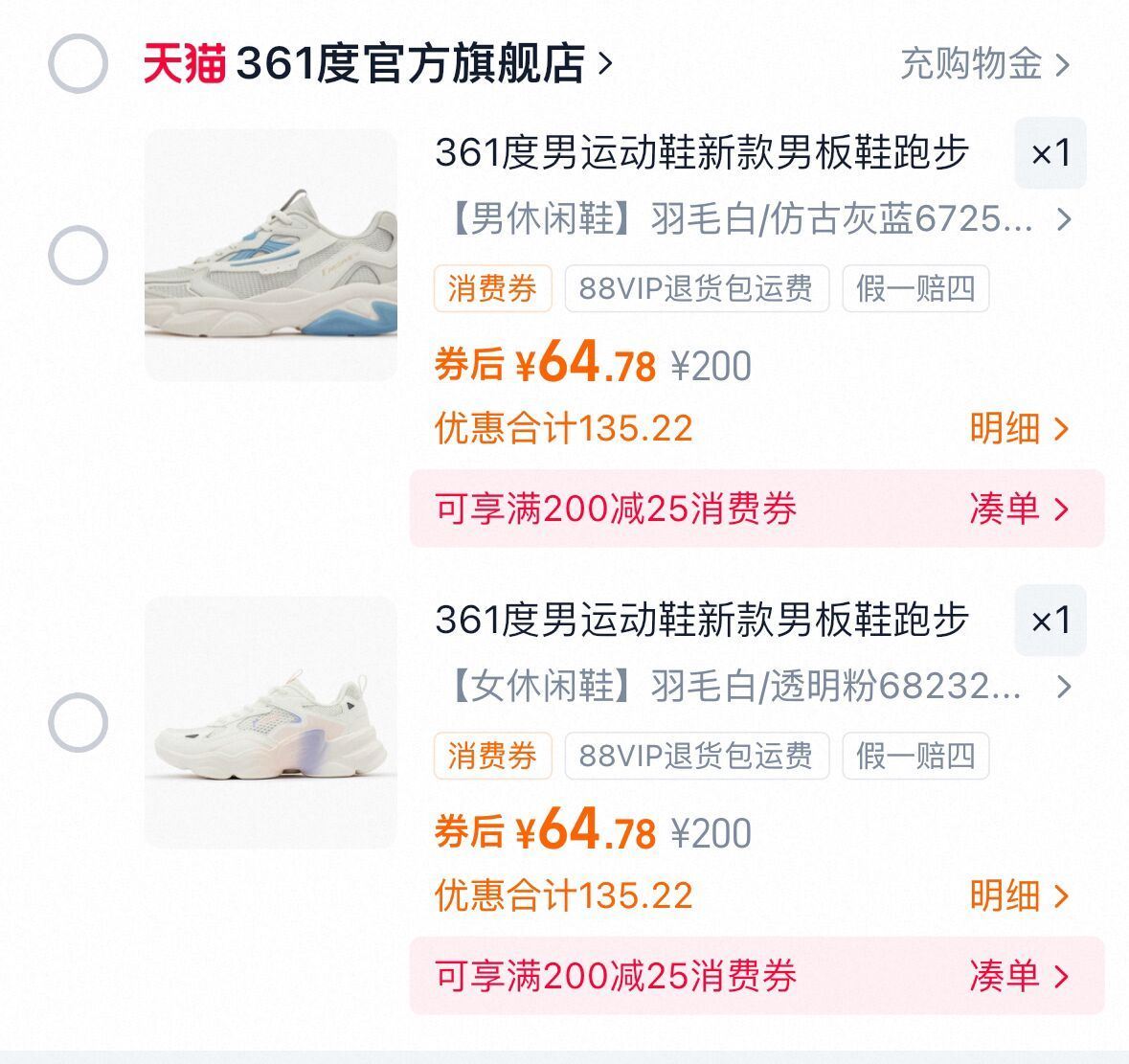Tap 凑单 on the first item's coupon banner
This screenshot has width=1129, height=1064.
pyautogui.click(x=1018, y=509)
